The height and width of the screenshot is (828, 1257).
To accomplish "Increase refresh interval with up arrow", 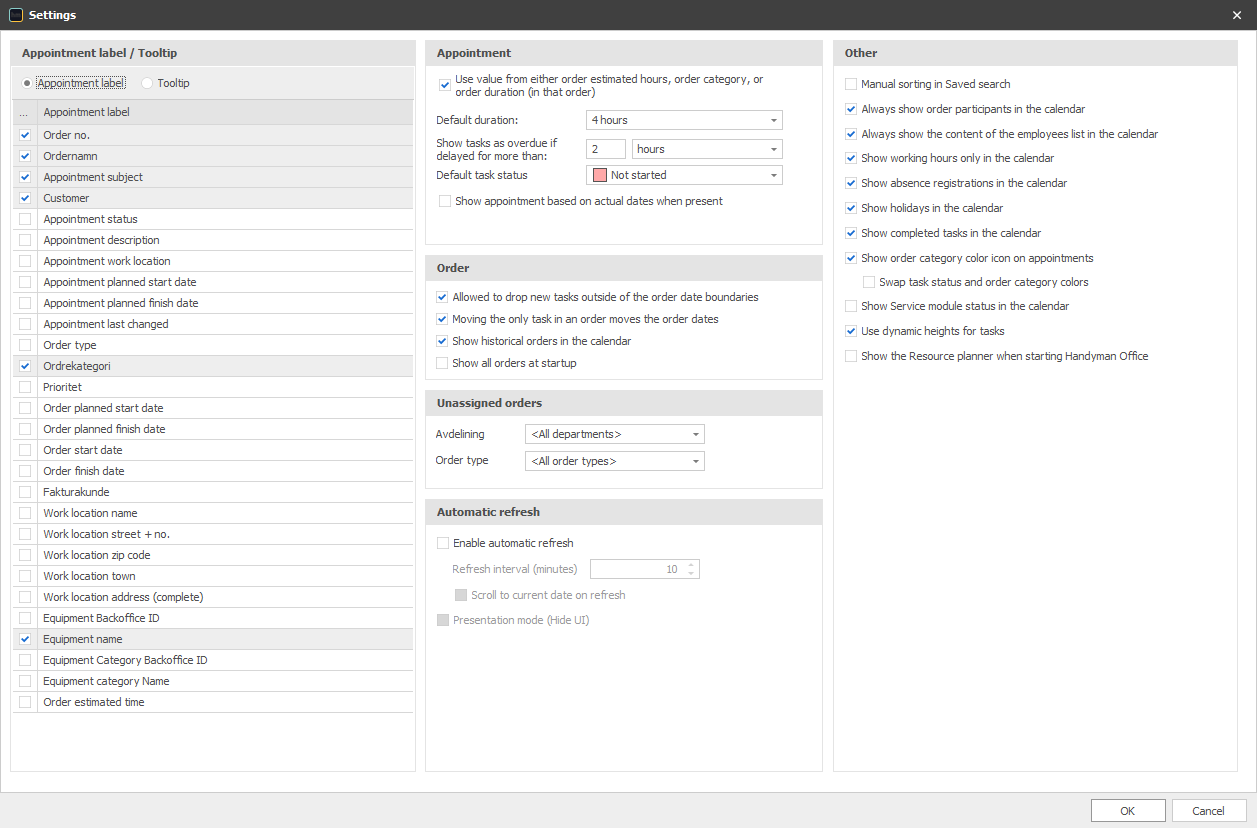I will coord(691,565).
